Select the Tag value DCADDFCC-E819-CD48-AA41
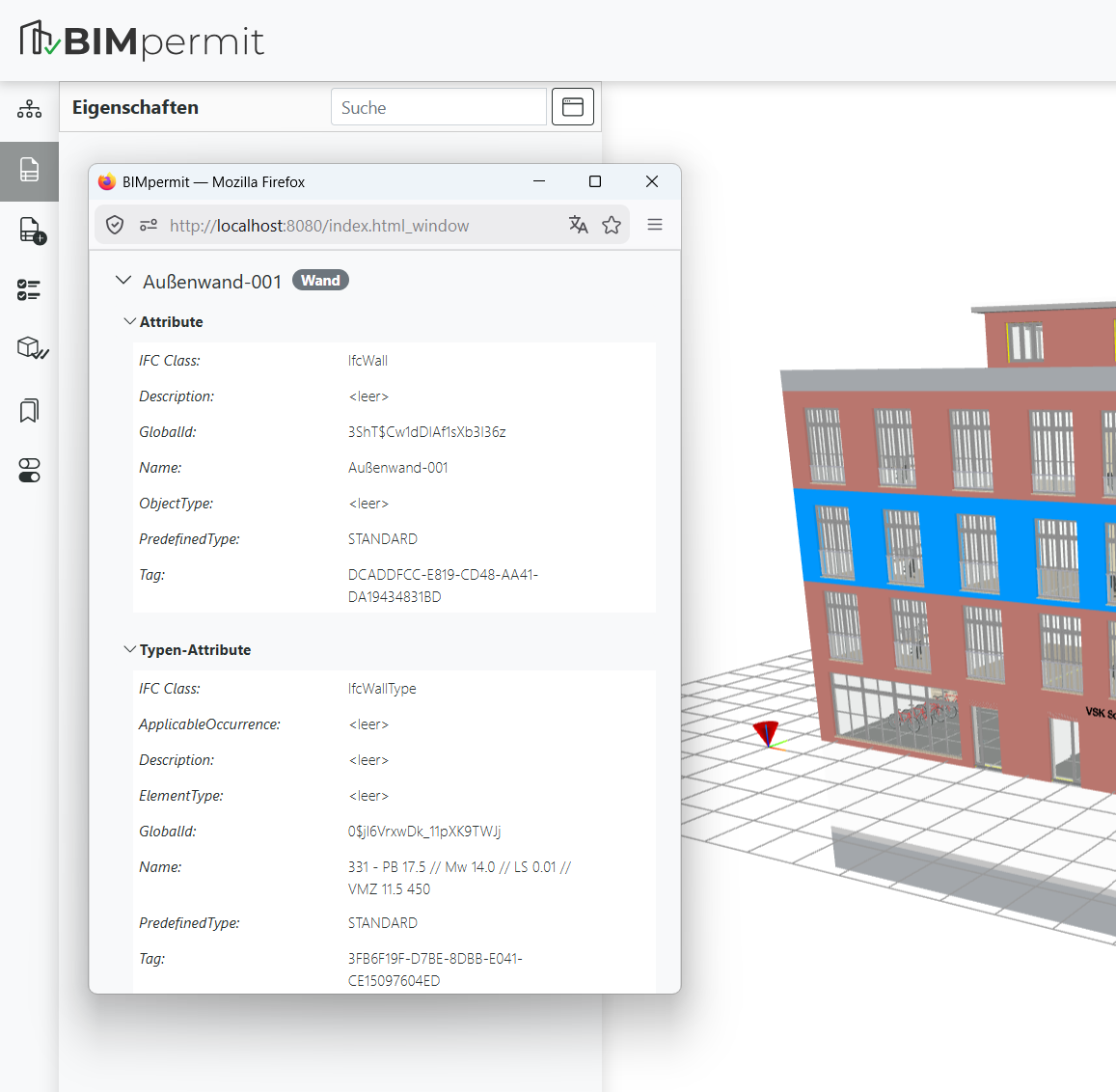The image size is (1116, 1092). (443, 586)
